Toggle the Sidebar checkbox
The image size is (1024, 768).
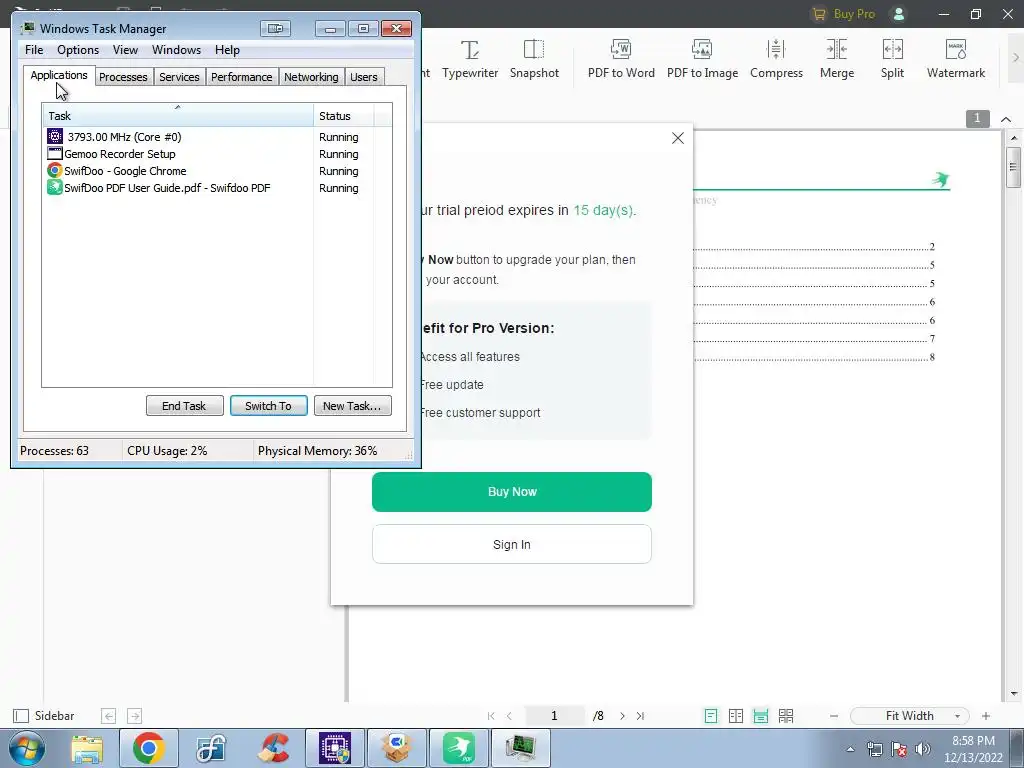[21, 716]
